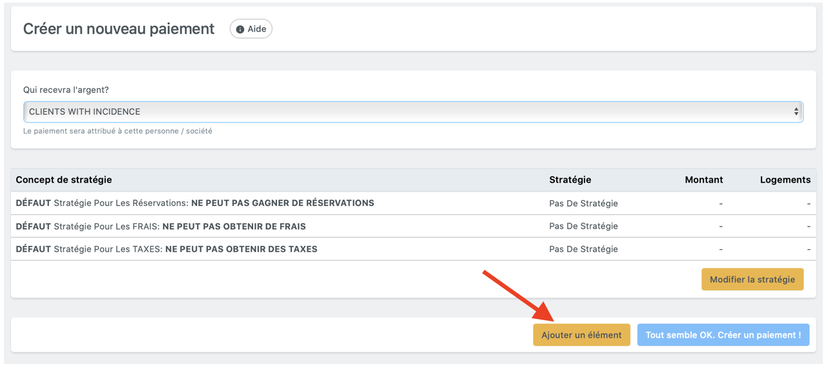This screenshot has width=828, height=368.
Task: Click the Montant column header
Action: [704, 180]
